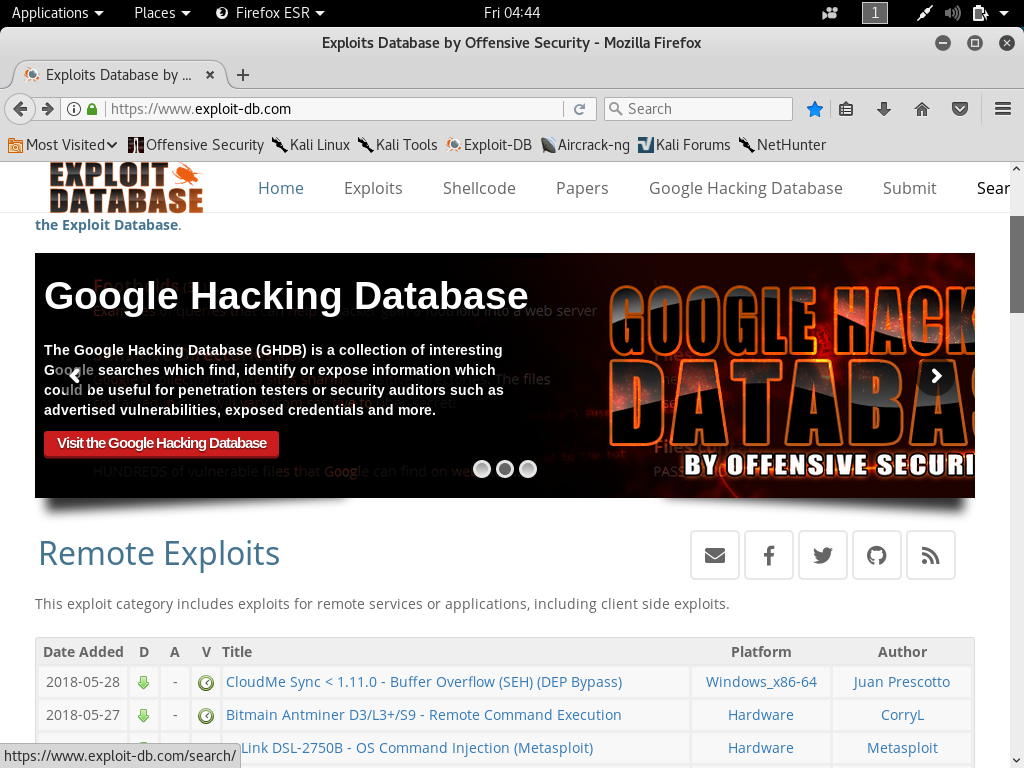The width and height of the screenshot is (1024, 768).
Task: Open the Offensive Security bookmark
Action: click(x=196, y=145)
